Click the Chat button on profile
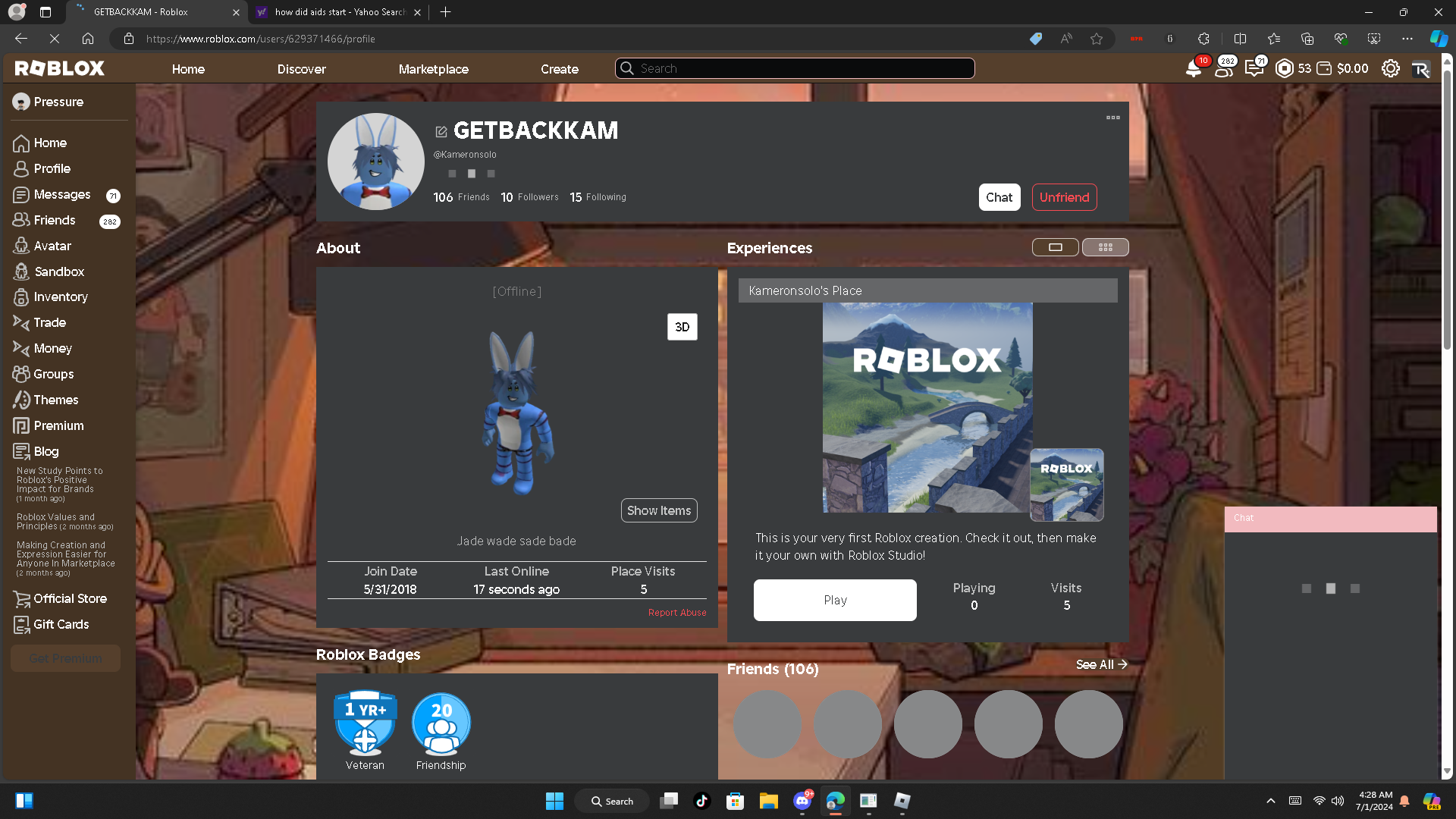The width and height of the screenshot is (1456, 819). click(999, 197)
